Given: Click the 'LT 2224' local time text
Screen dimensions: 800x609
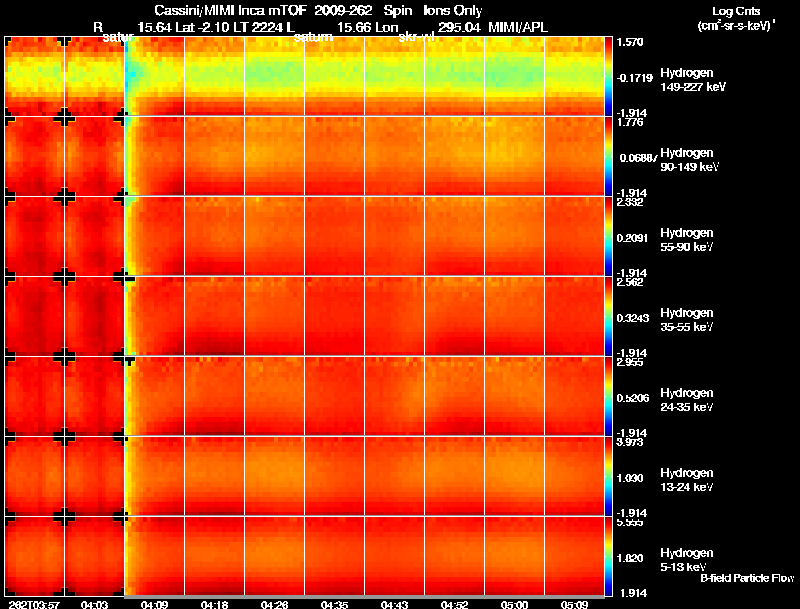Looking at the screenshot, I should click(x=256, y=28).
